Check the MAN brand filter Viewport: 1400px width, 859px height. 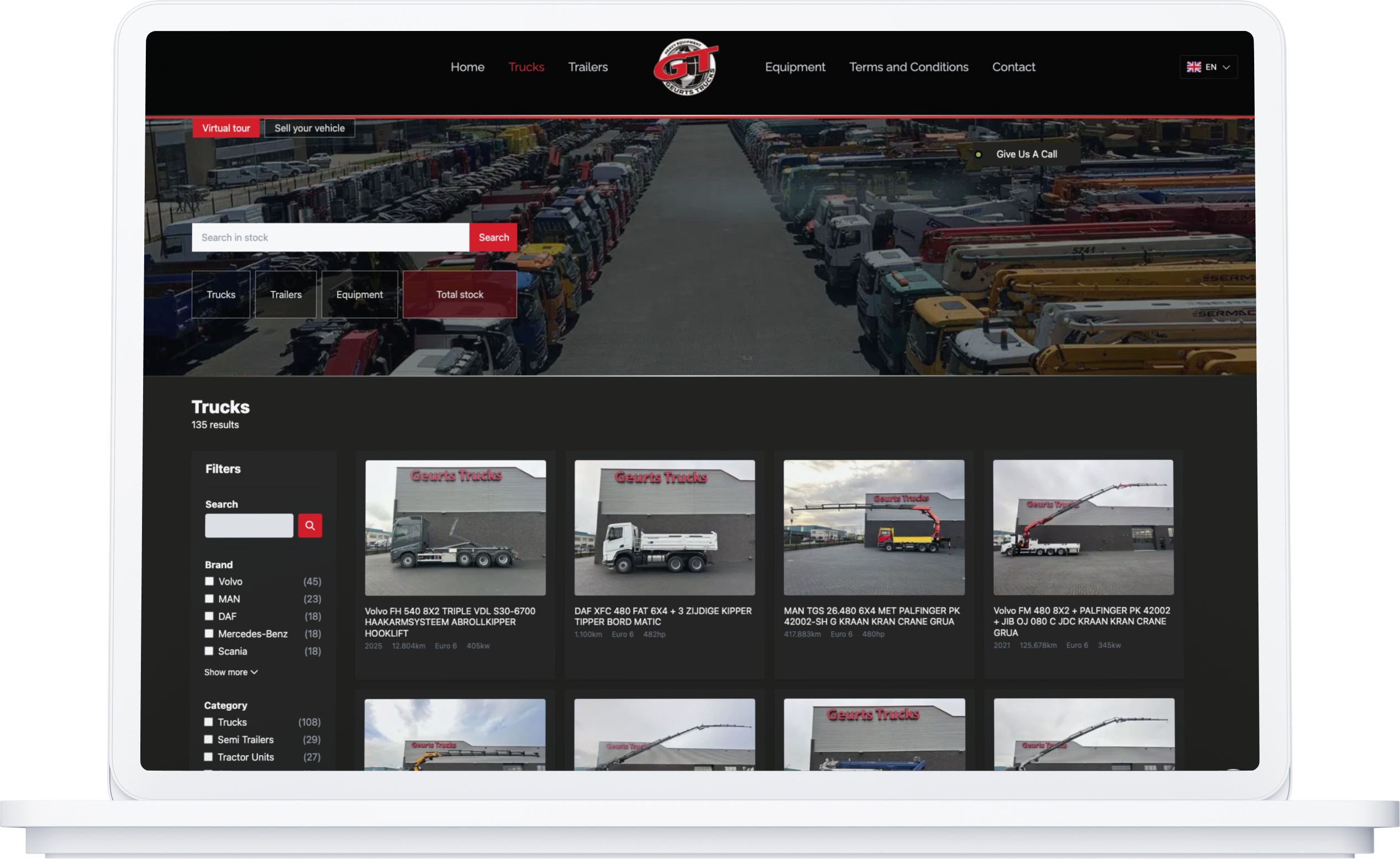coord(209,599)
